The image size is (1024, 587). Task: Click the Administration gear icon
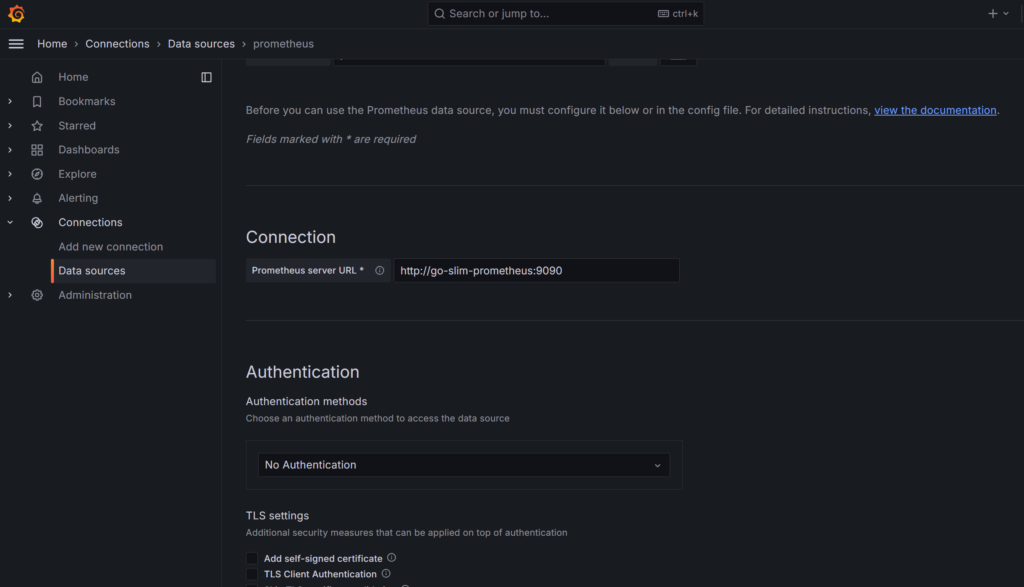pos(37,294)
